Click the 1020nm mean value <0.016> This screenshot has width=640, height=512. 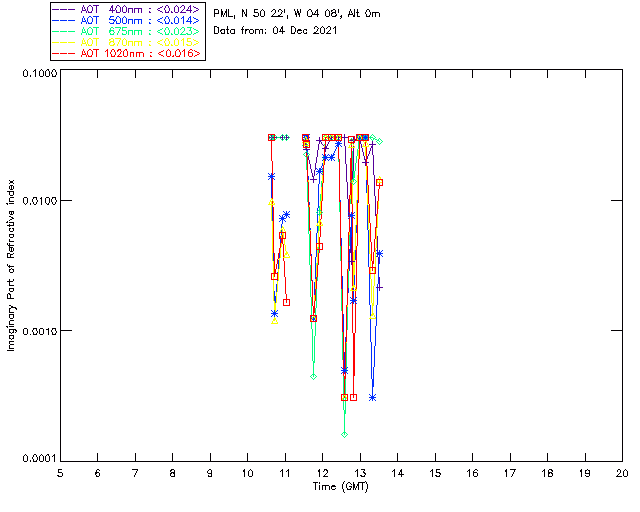178,53
